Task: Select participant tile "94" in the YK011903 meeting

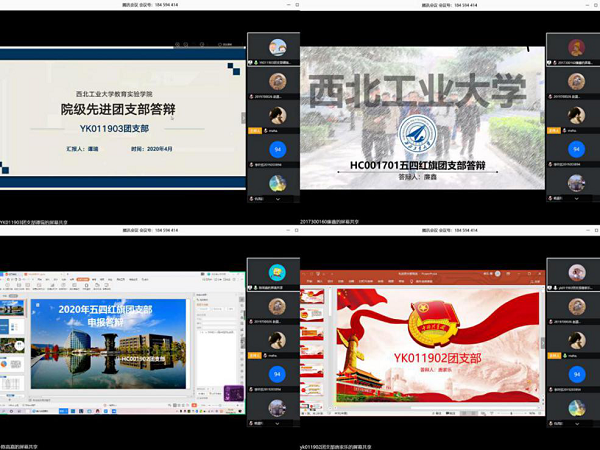Action: point(280,150)
